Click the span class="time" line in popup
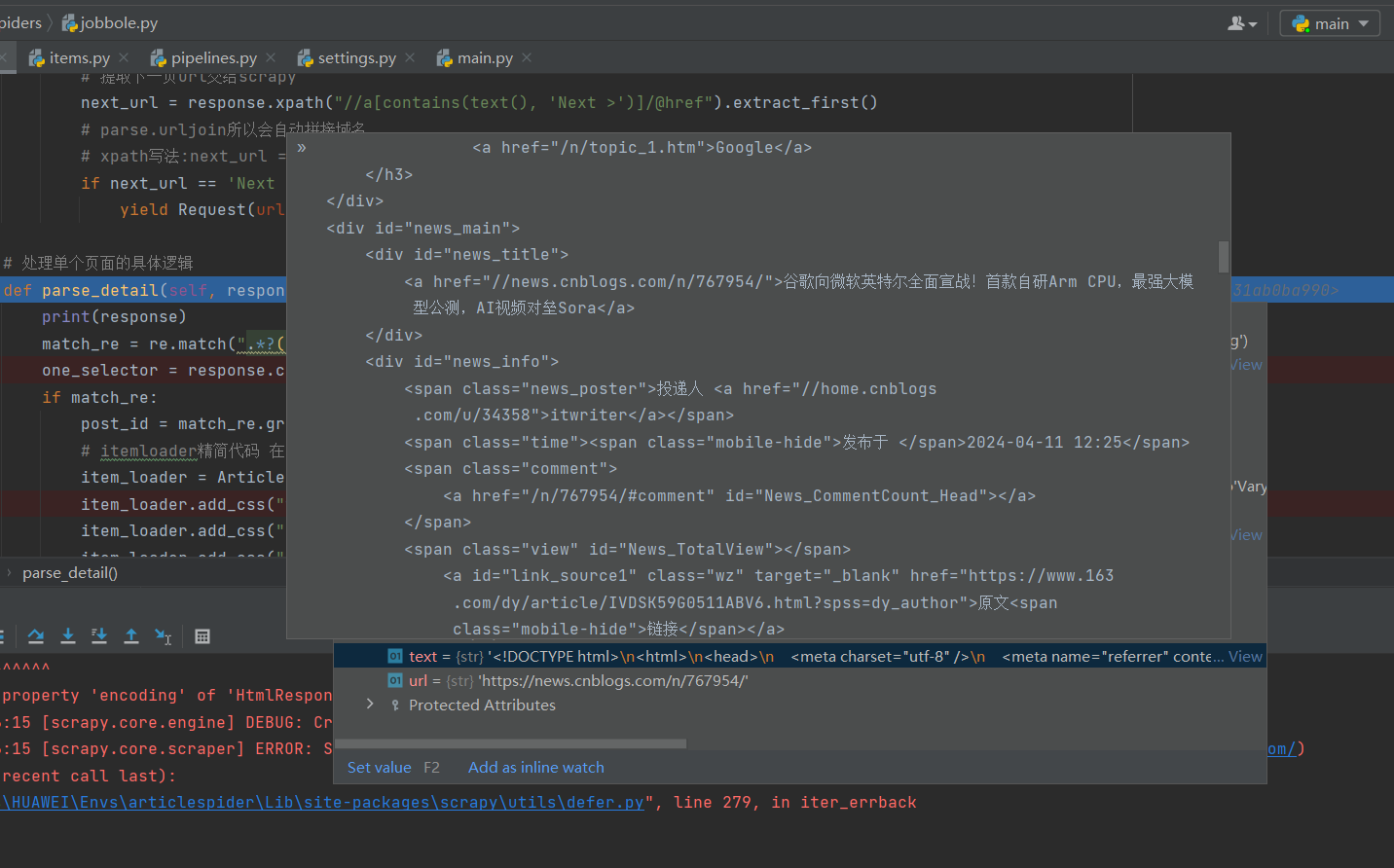The image size is (1394, 868). [x=797, y=443]
